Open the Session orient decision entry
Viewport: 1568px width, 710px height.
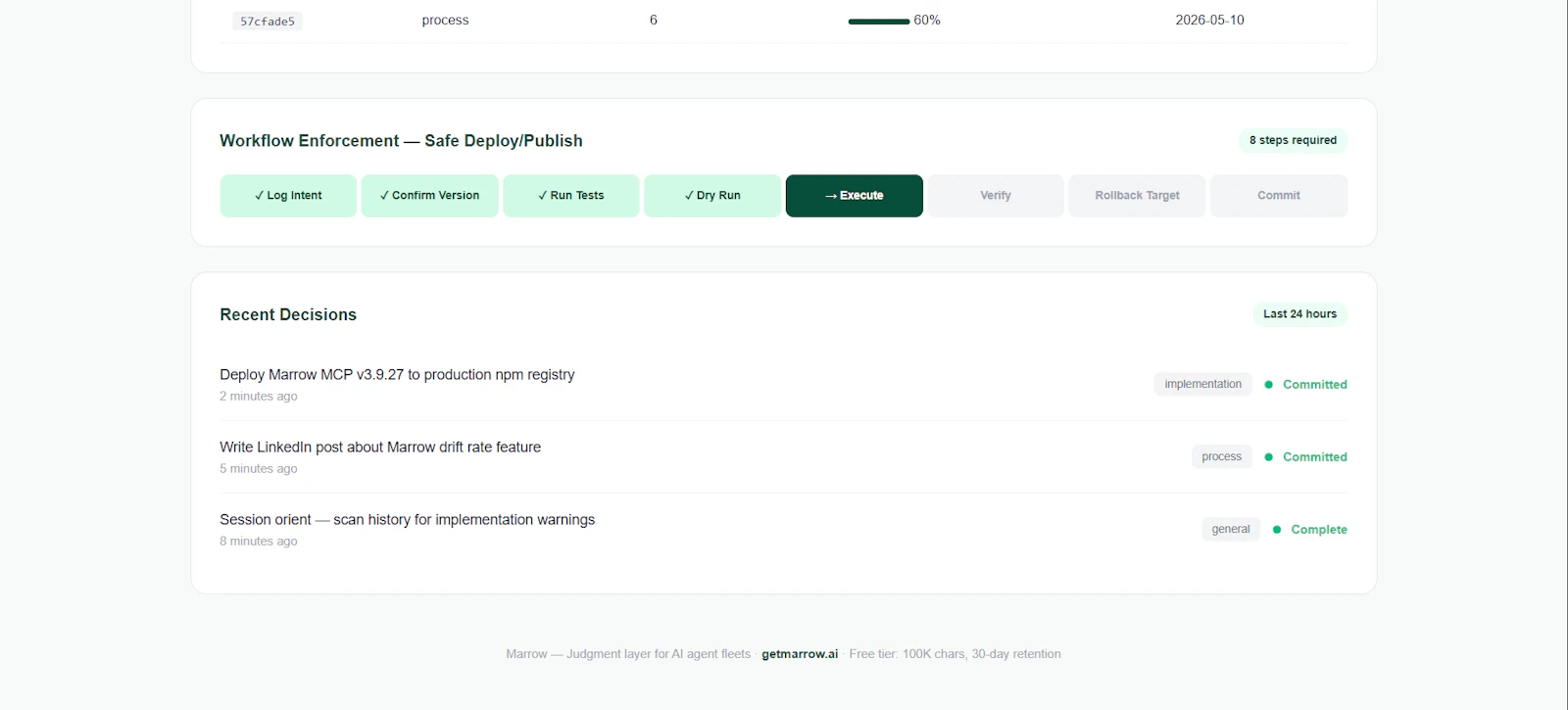[x=407, y=519]
